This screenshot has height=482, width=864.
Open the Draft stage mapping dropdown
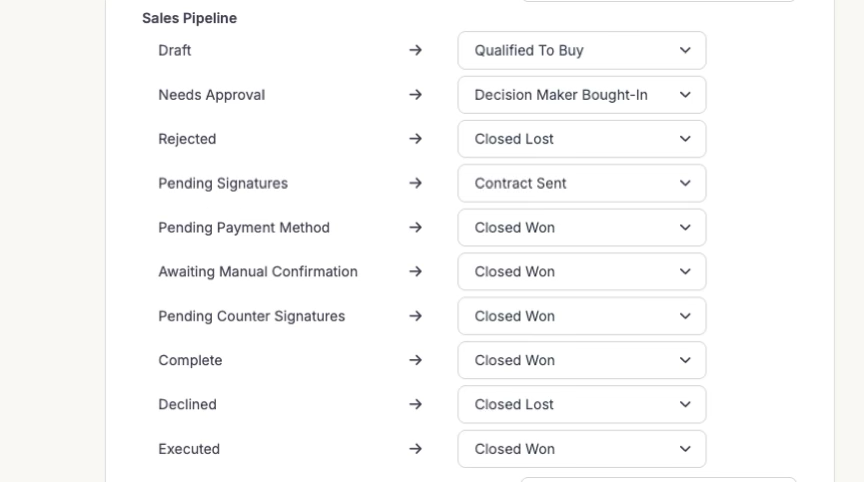[x=581, y=51]
